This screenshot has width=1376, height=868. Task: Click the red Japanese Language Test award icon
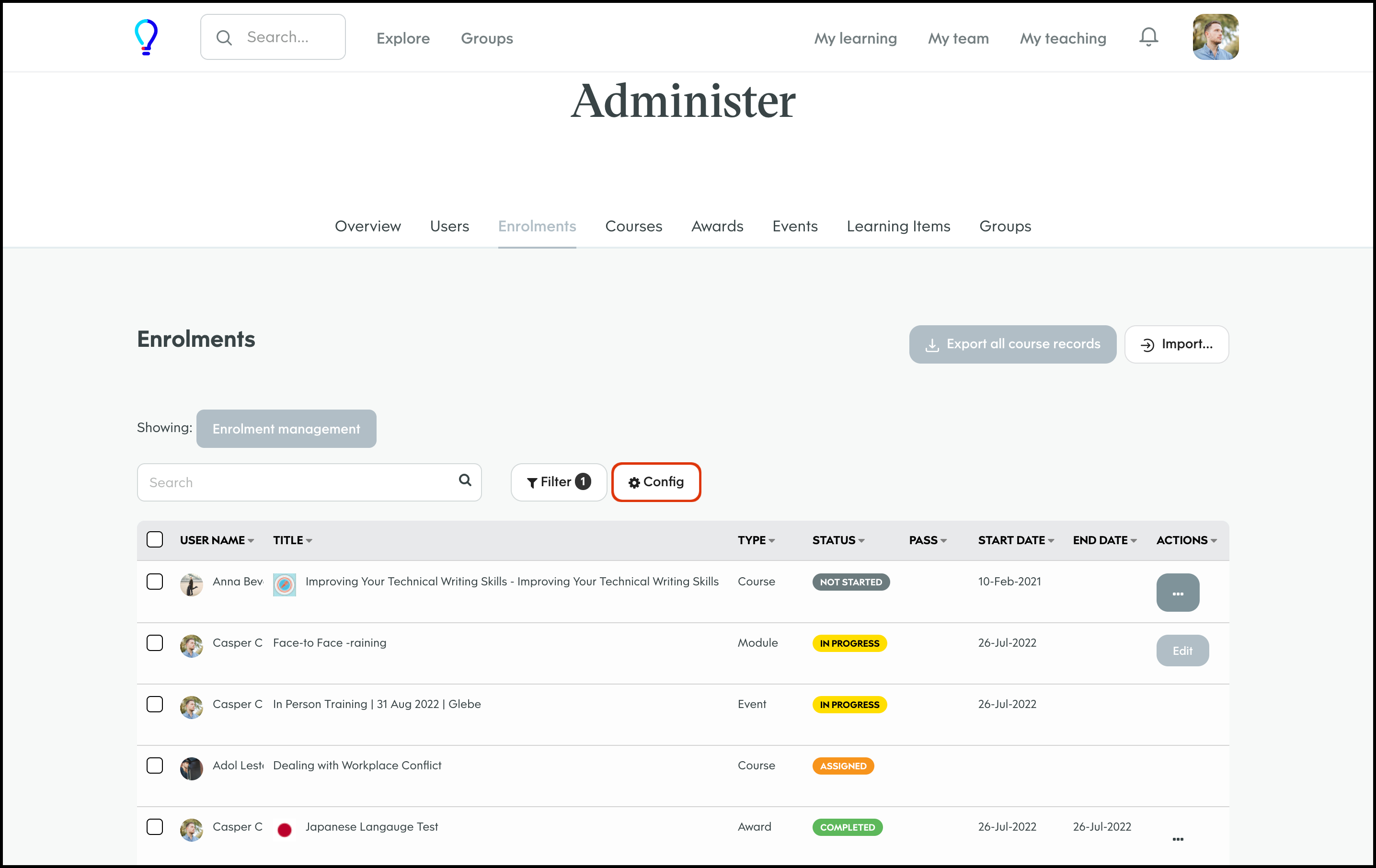coord(284,829)
